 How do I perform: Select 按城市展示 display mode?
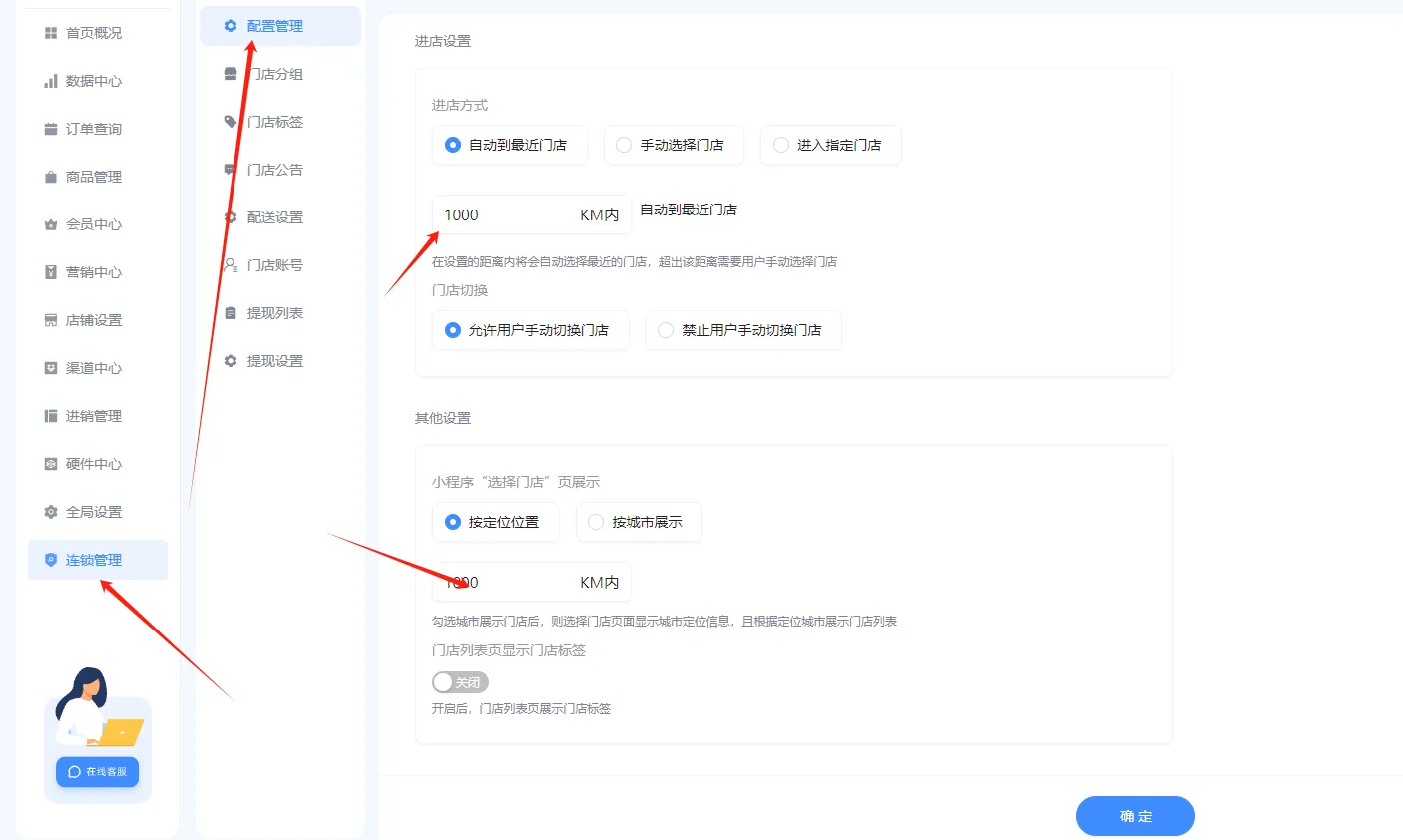639,522
